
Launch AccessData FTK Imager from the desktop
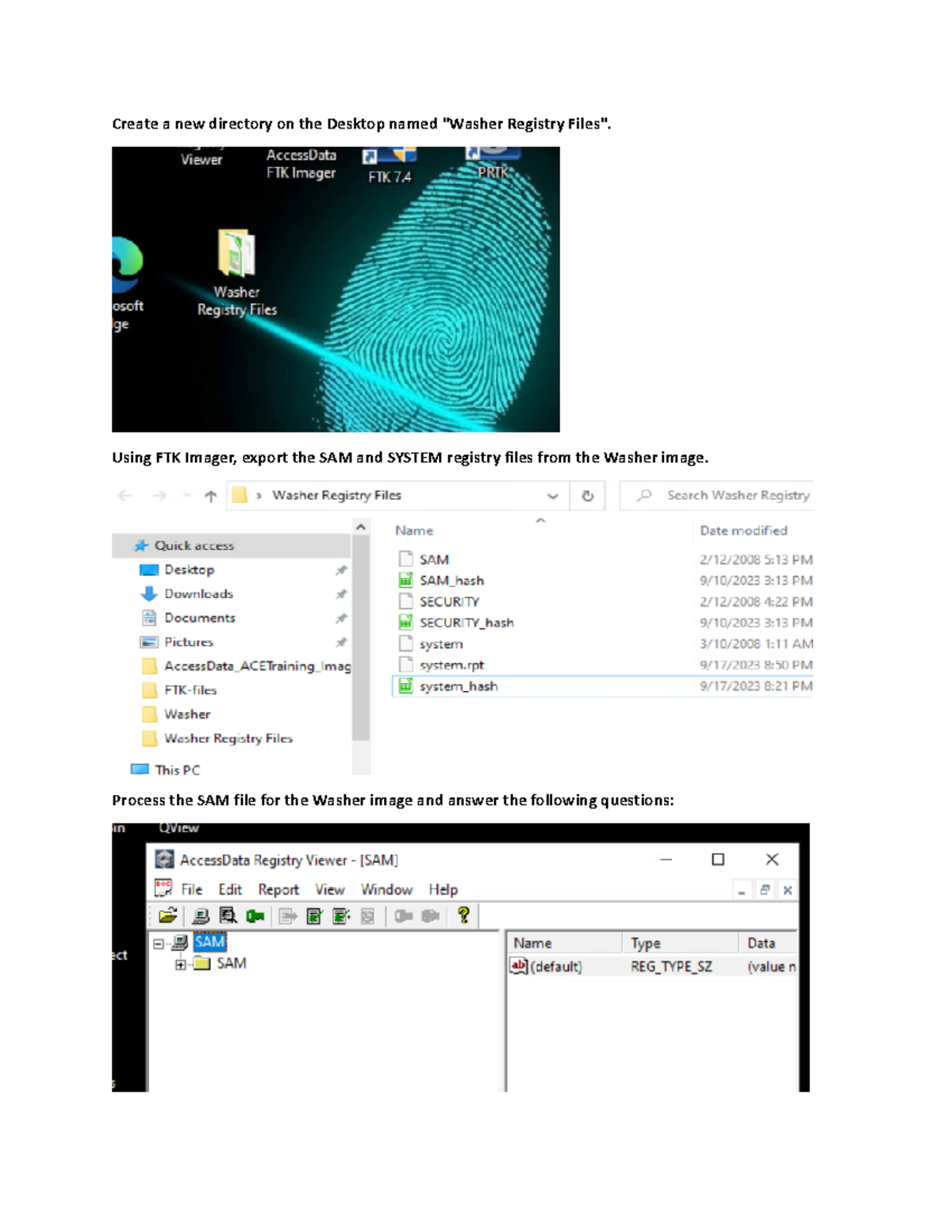click(301, 166)
